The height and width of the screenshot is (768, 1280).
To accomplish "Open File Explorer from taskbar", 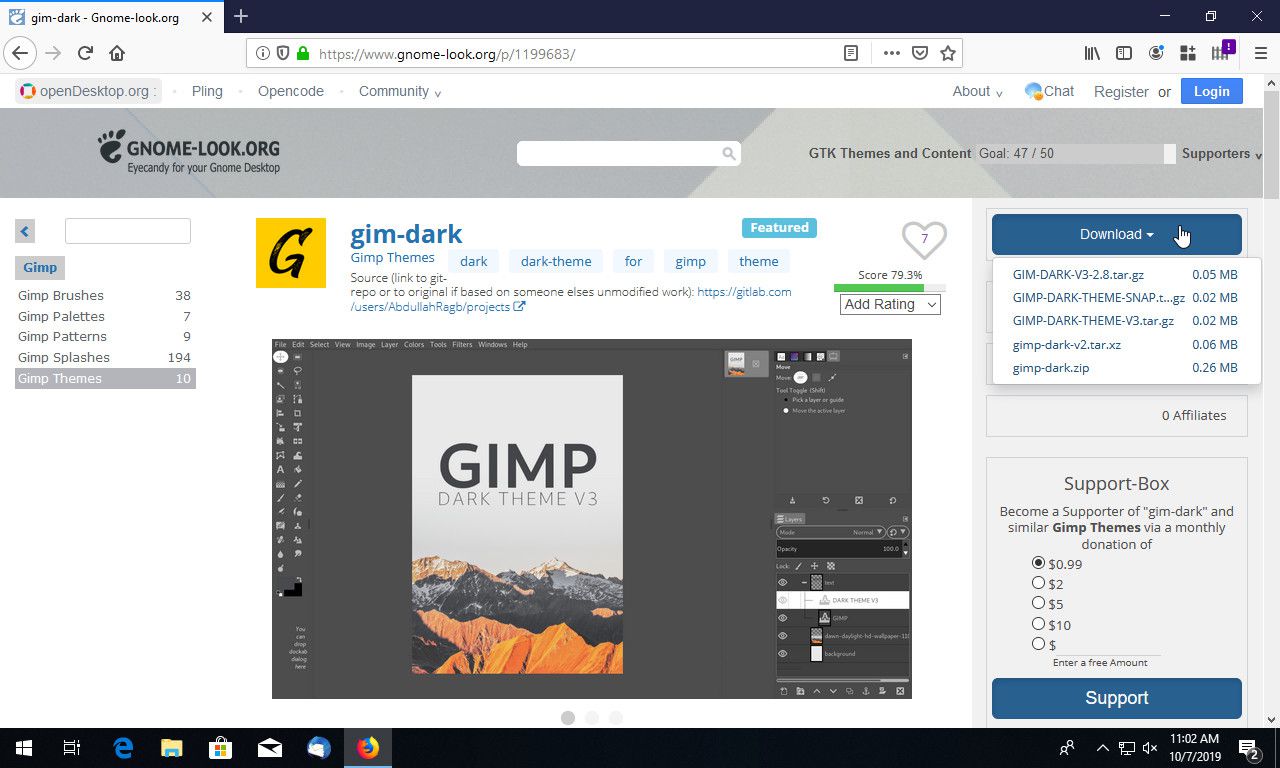I will point(172,748).
